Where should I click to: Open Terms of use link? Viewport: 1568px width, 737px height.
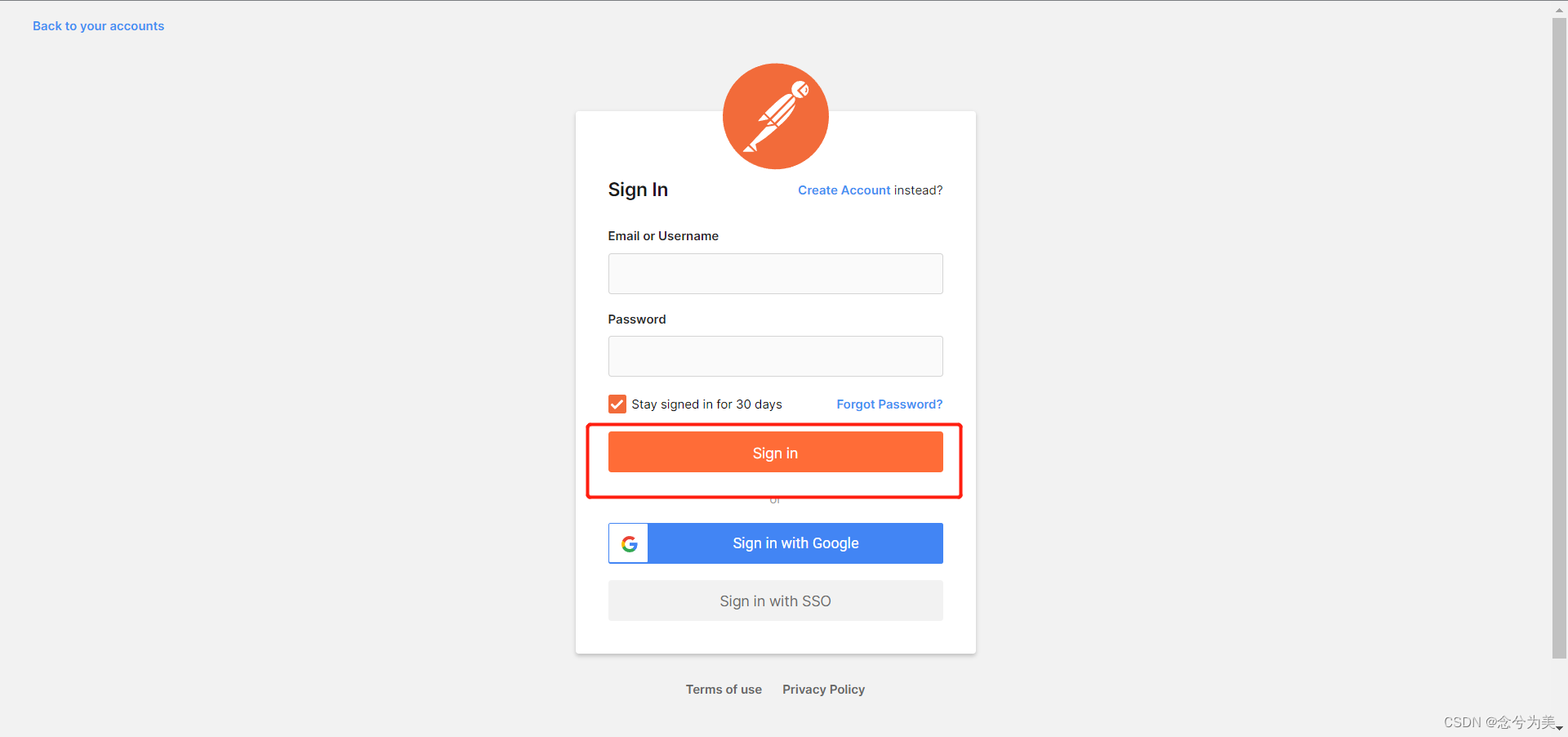point(724,690)
